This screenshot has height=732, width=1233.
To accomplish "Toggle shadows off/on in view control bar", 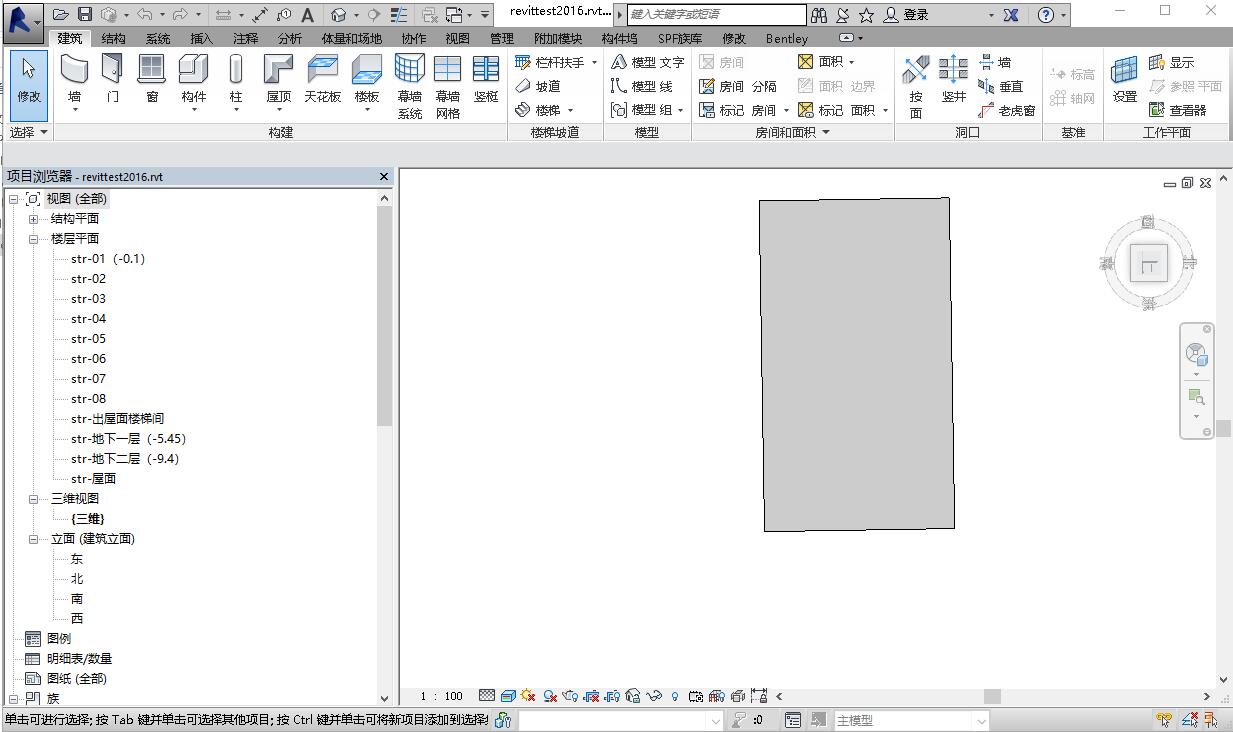I will (x=549, y=696).
